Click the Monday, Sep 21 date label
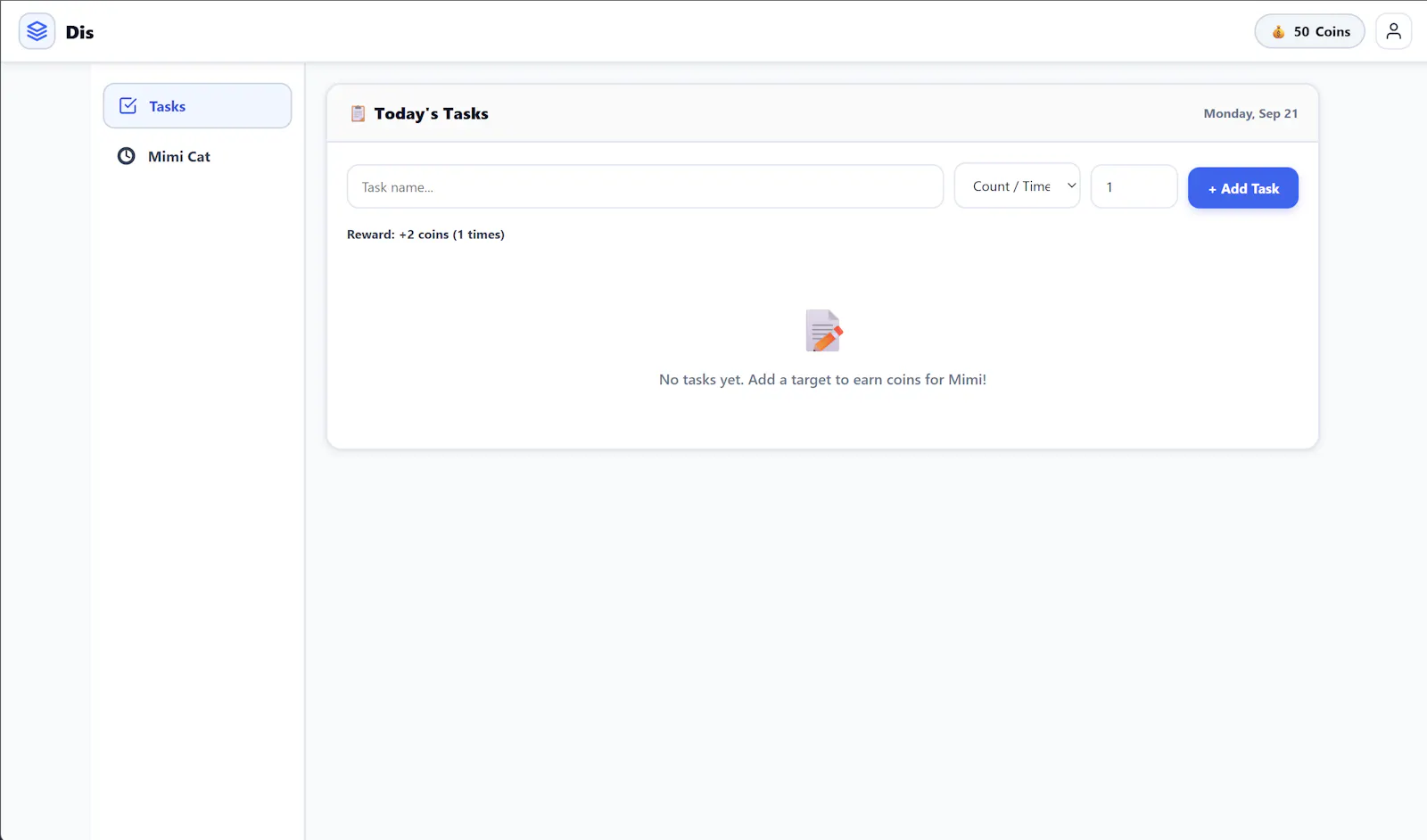Screen dimensions: 1427x840 click(x=1250, y=113)
